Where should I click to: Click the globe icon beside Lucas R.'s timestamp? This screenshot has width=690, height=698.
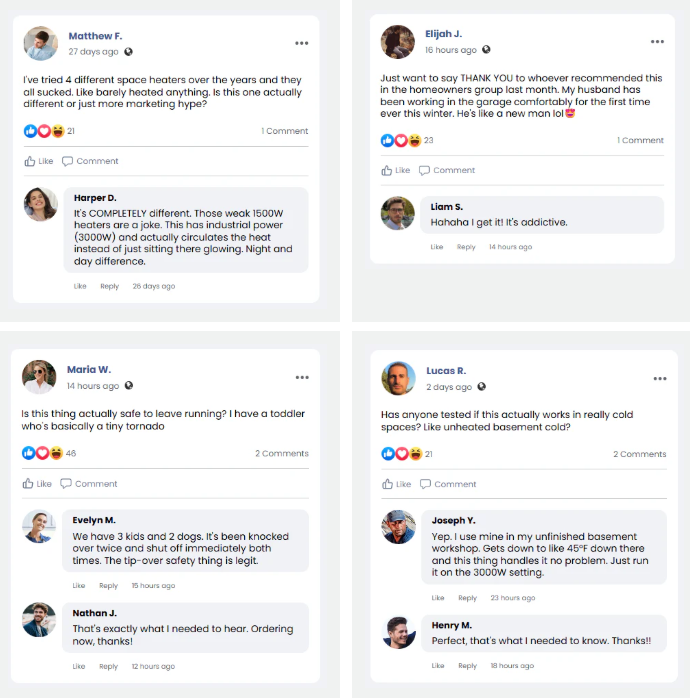[482, 387]
